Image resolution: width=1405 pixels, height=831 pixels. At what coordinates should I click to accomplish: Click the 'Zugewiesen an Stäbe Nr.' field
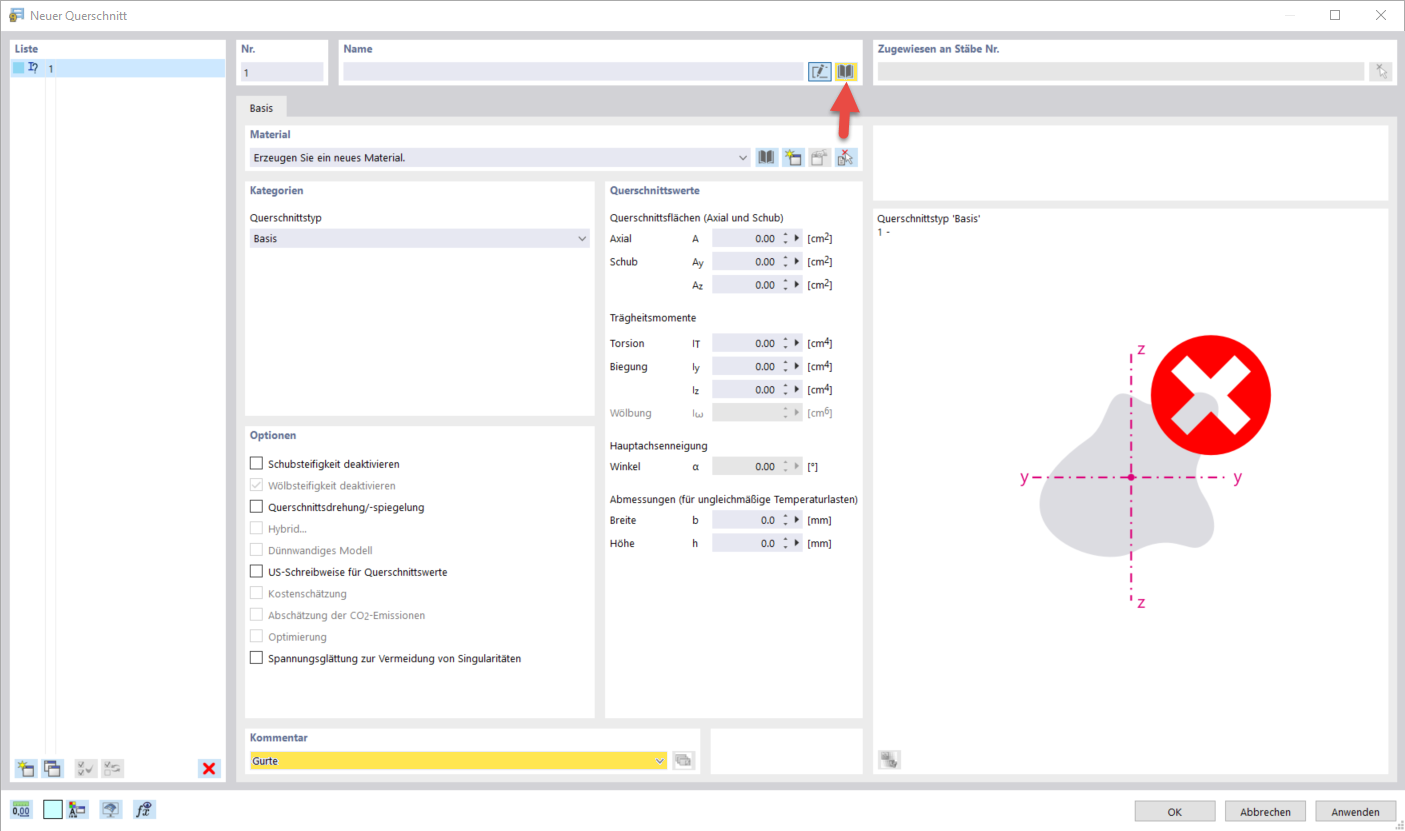(1120, 71)
